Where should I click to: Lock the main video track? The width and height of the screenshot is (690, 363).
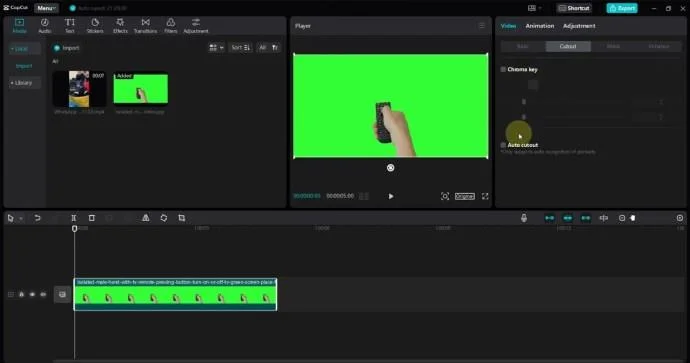(x=21, y=294)
